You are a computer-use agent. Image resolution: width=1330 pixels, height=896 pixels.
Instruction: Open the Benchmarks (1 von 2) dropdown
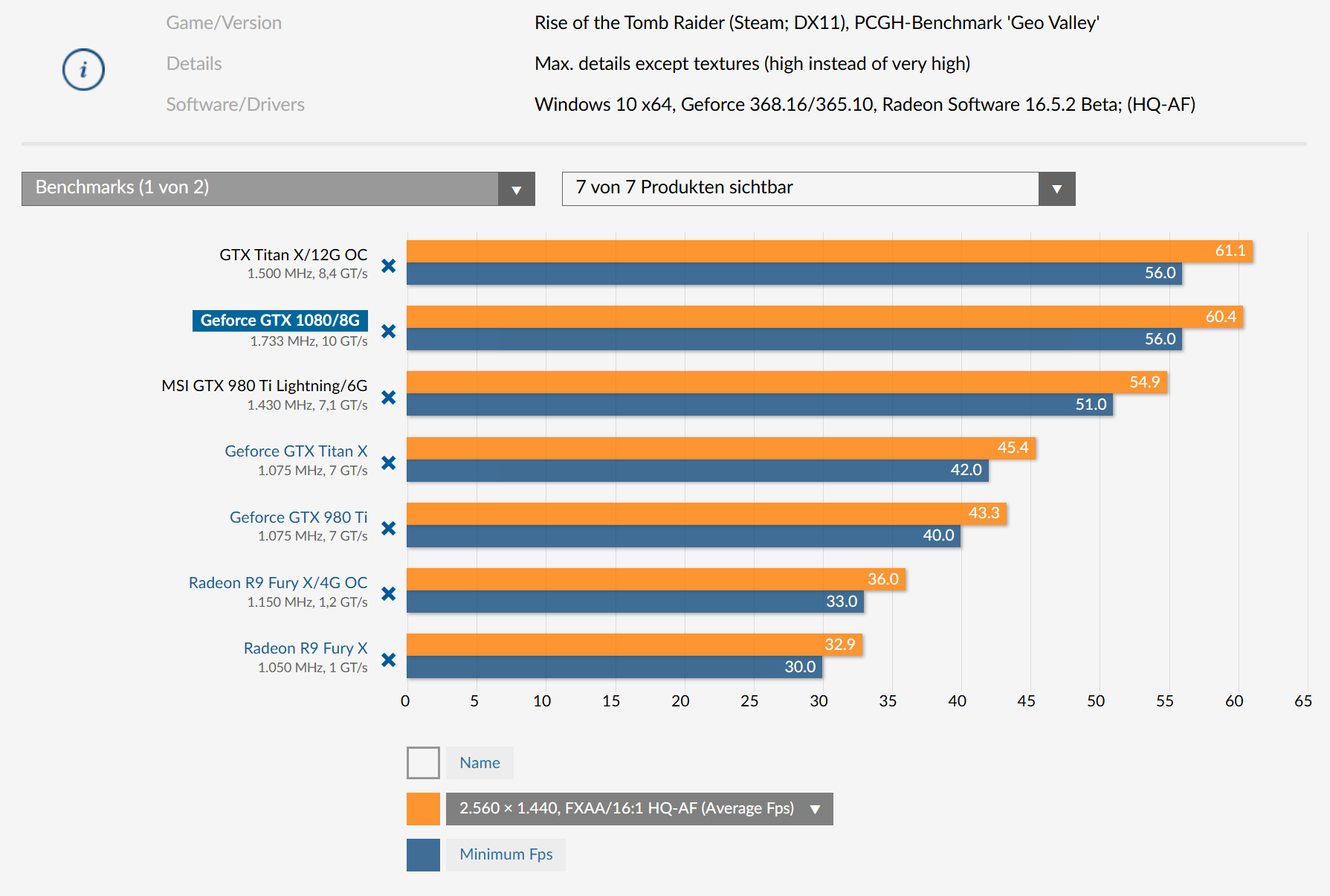click(x=278, y=188)
